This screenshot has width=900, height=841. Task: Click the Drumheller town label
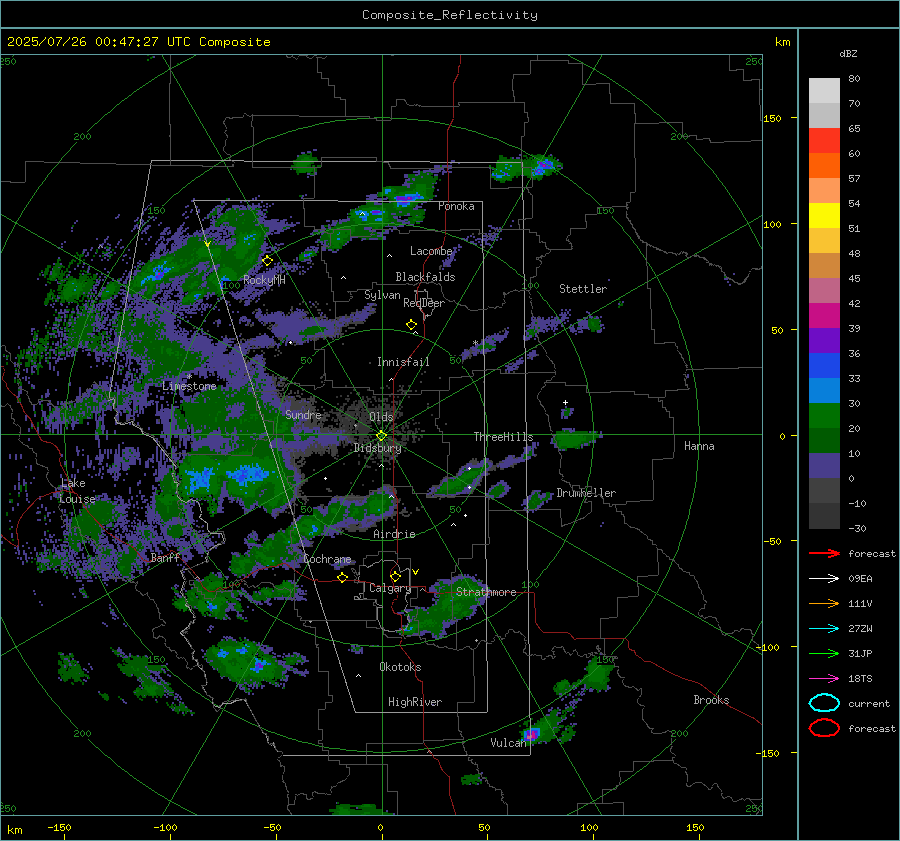[x=586, y=493]
